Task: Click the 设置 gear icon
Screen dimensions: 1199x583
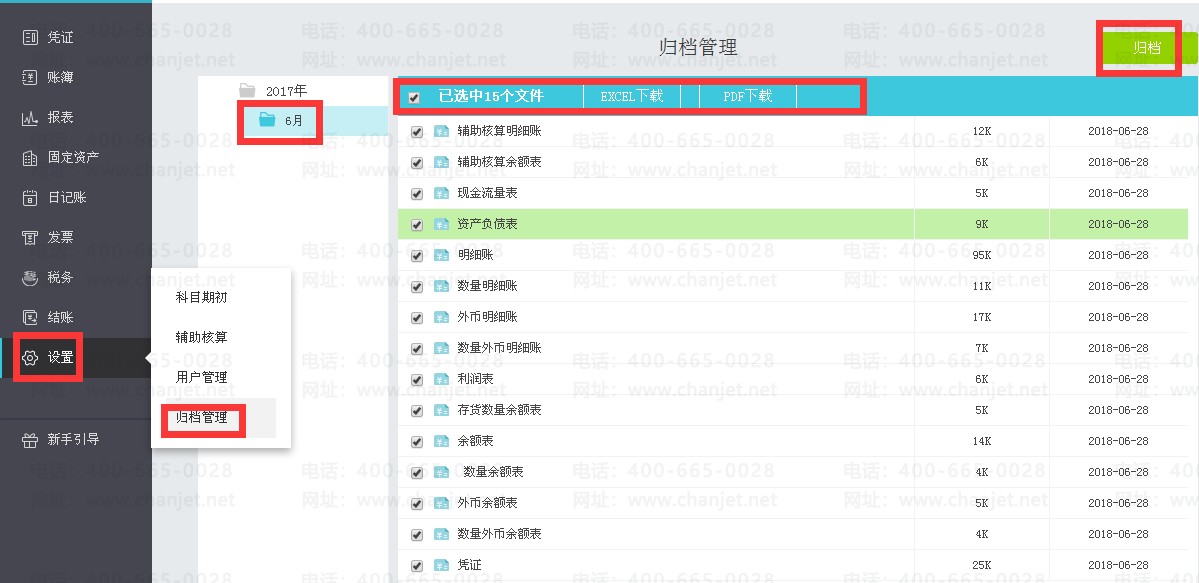Action: (30, 357)
